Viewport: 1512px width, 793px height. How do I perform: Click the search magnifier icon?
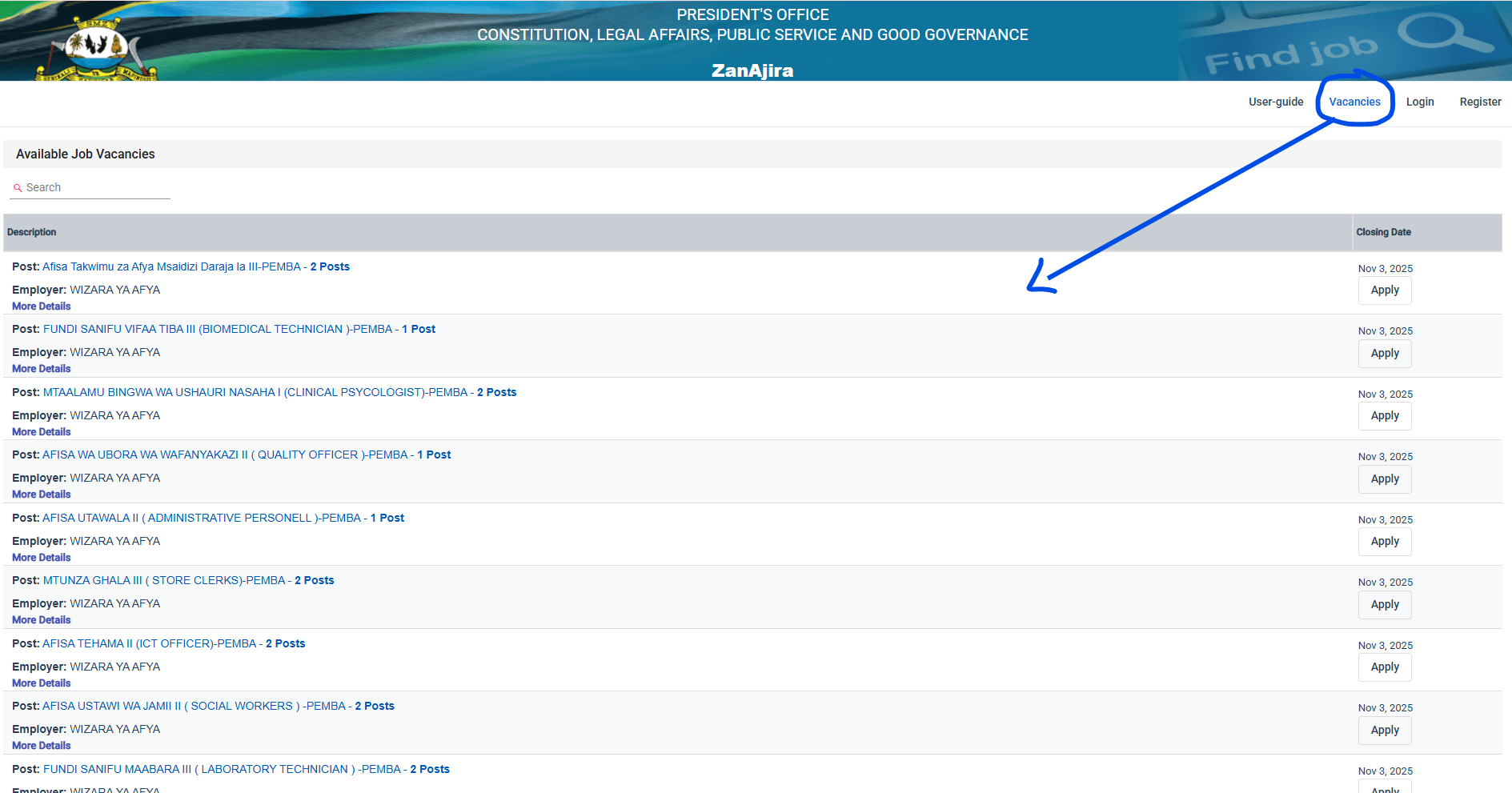click(x=18, y=188)
